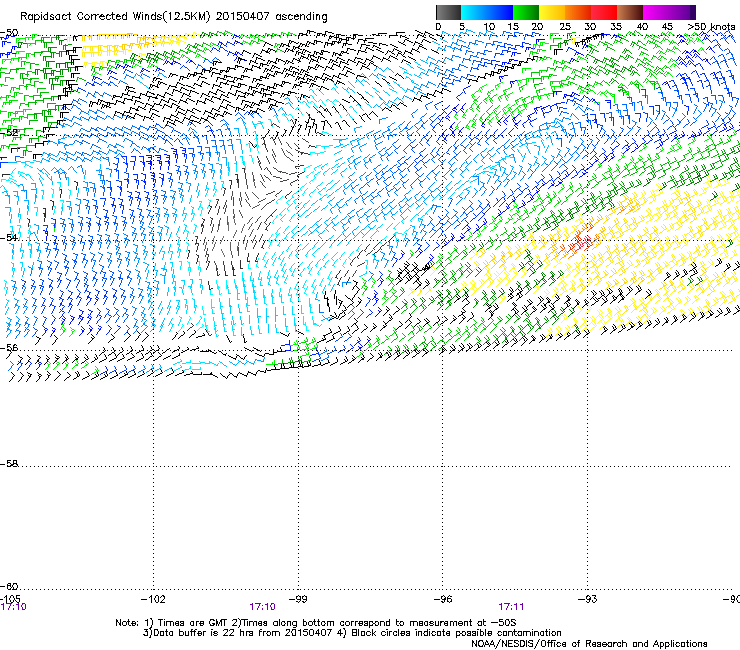Click the red wind barbs cluster near -93
740x650 pixels.
coord(581,242)
